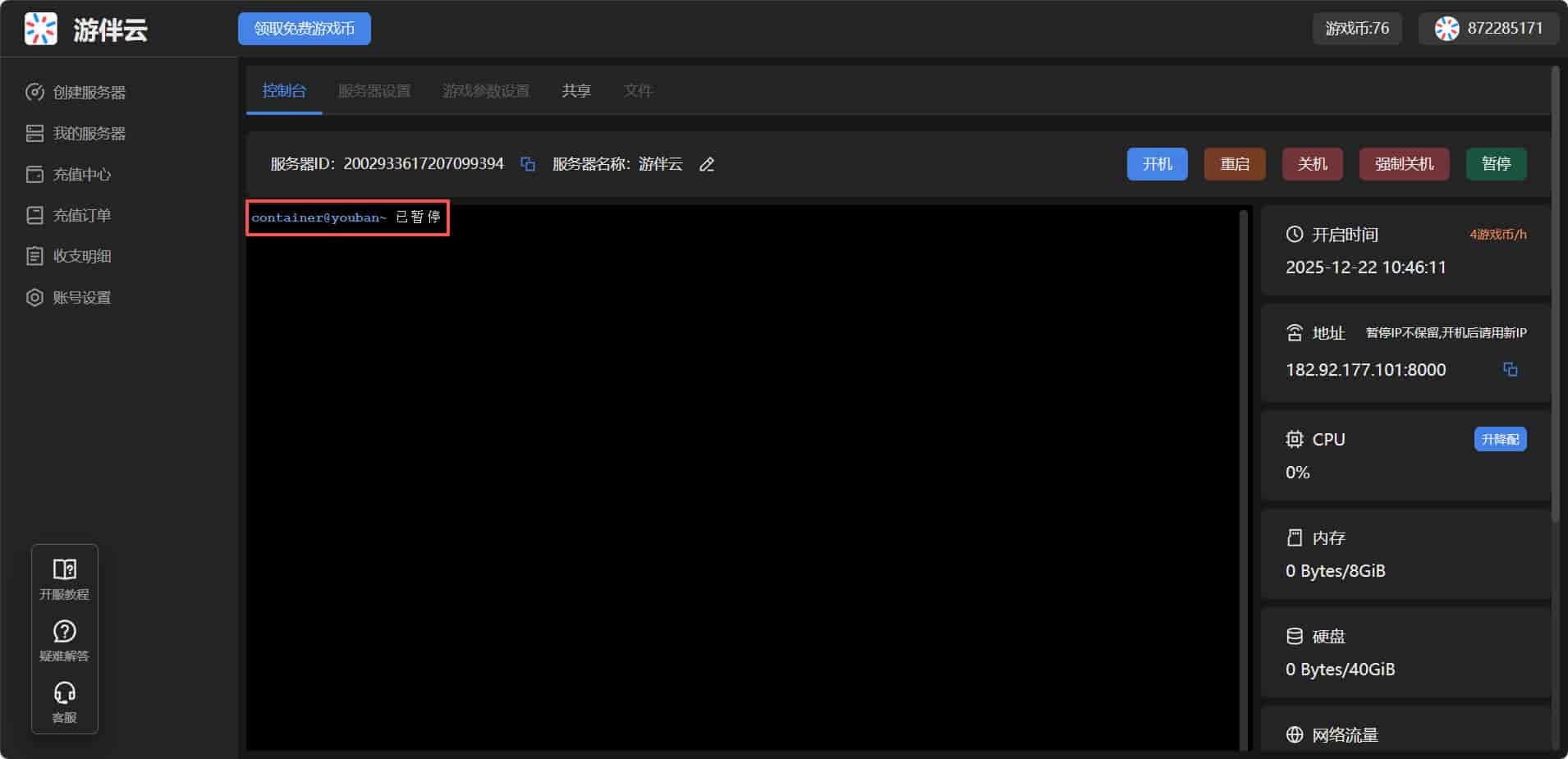Screen dimensions: 1568x759
Task: Open user account avatar 872285171
Action: (x=1446, y=29)
